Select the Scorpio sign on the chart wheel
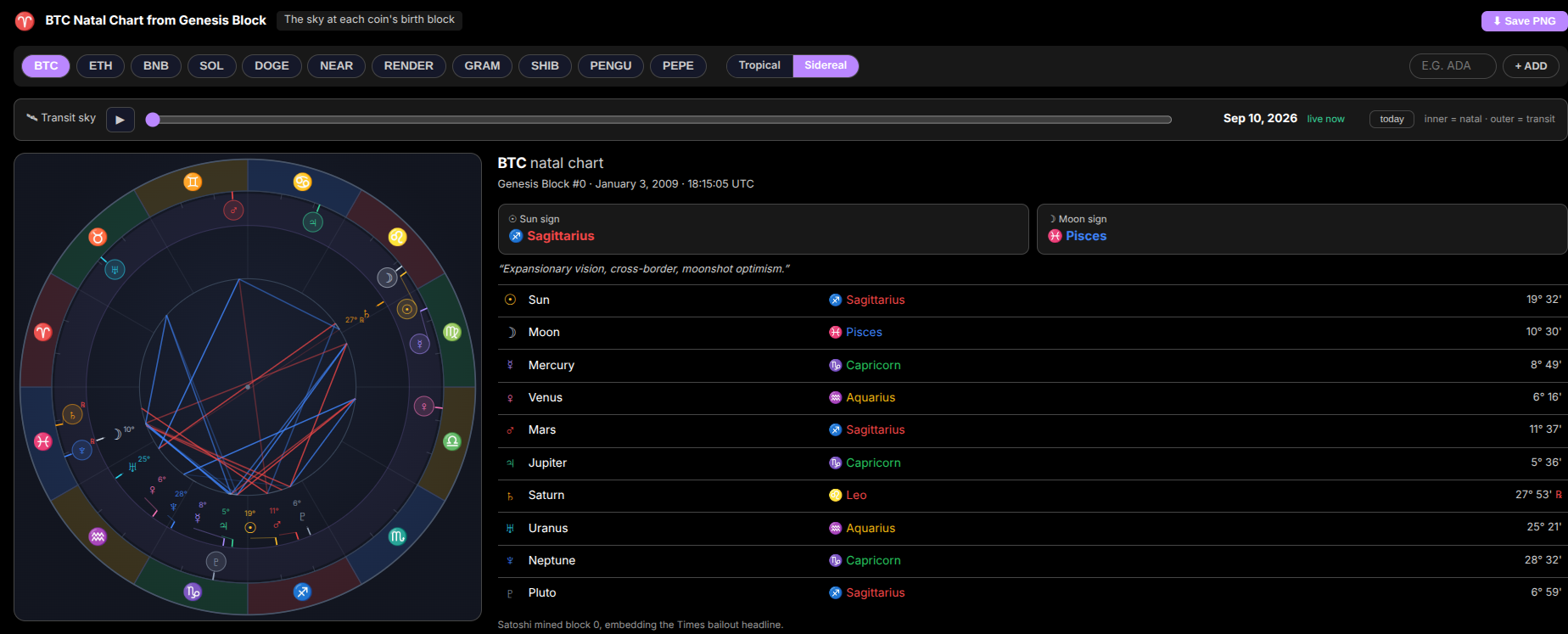 coord(397,536)
